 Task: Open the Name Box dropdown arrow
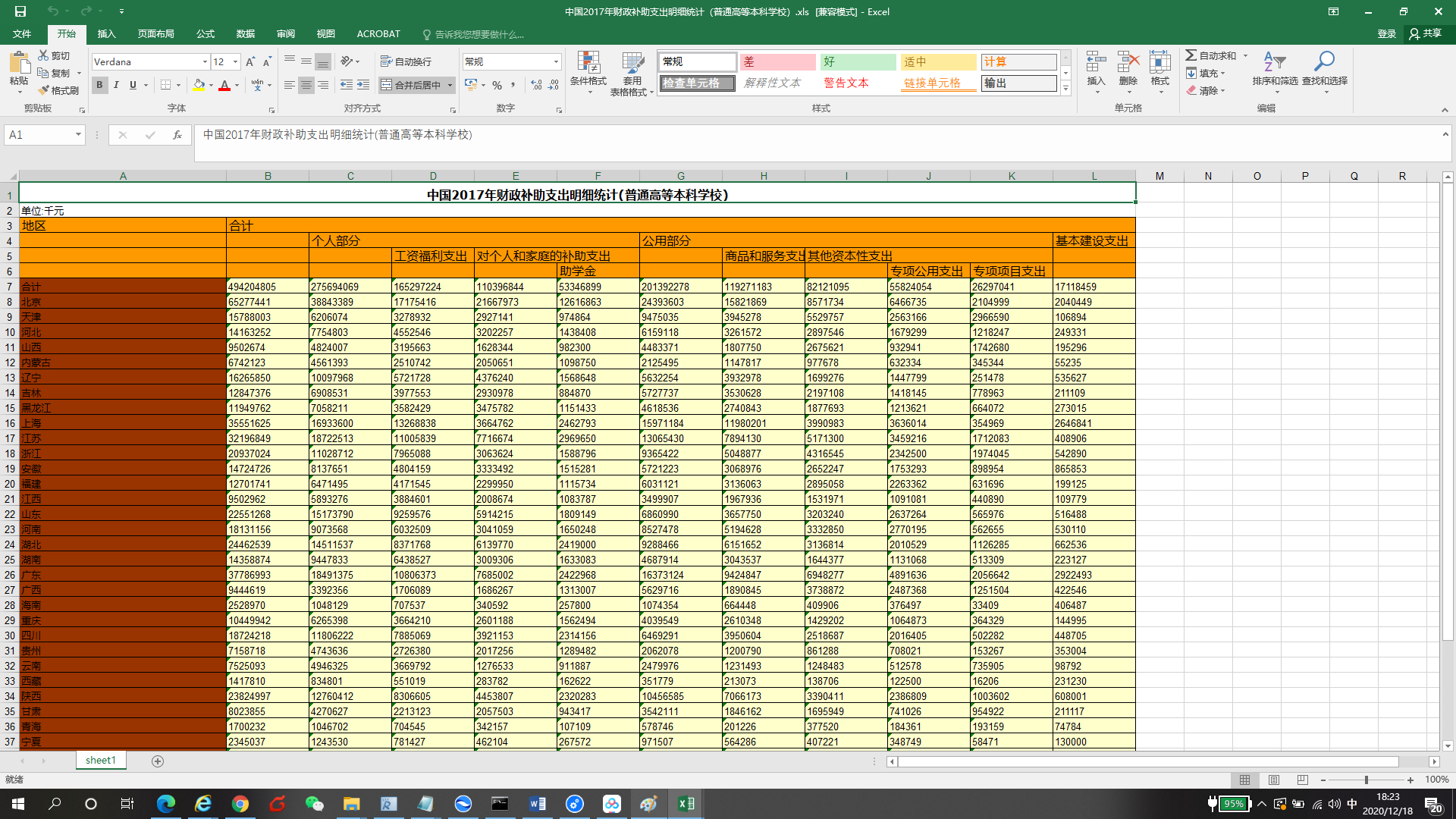pos(78,134)
